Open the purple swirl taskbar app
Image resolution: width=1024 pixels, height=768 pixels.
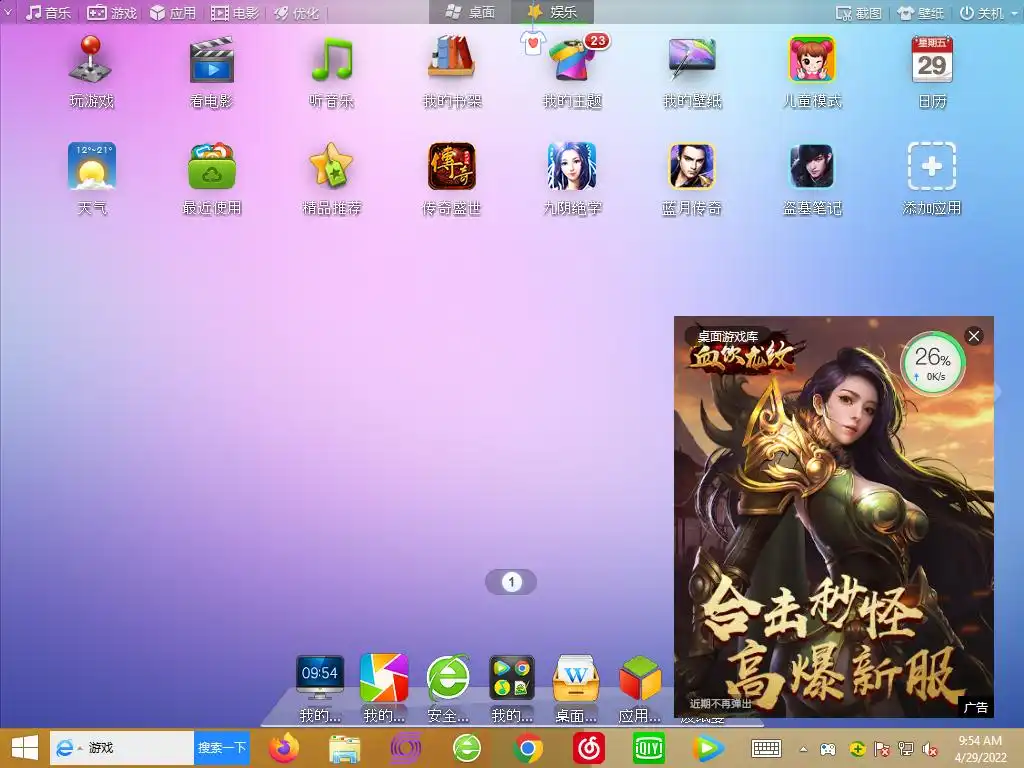coord(405,748)
